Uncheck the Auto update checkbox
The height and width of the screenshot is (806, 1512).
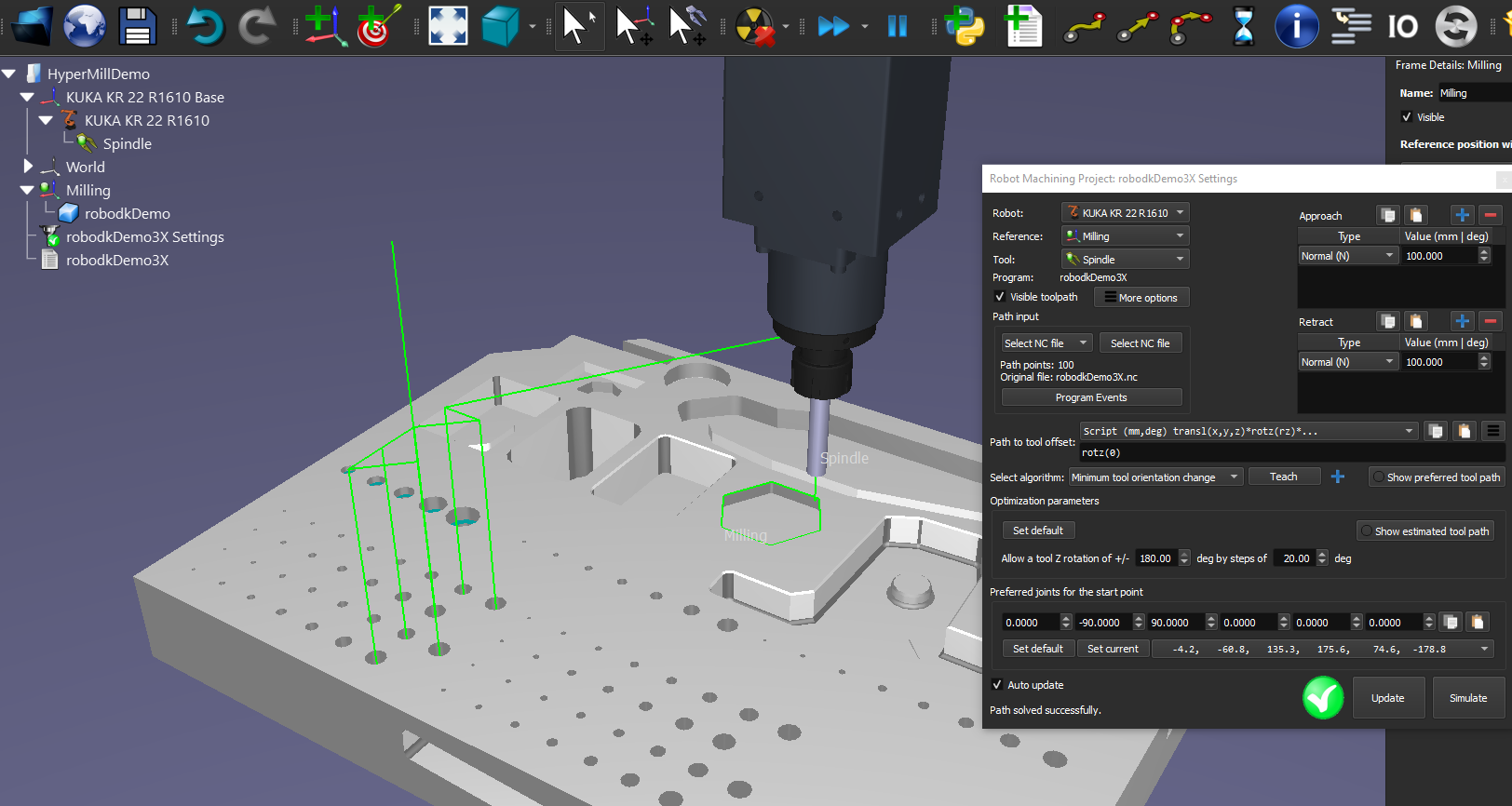click(997, 685)
